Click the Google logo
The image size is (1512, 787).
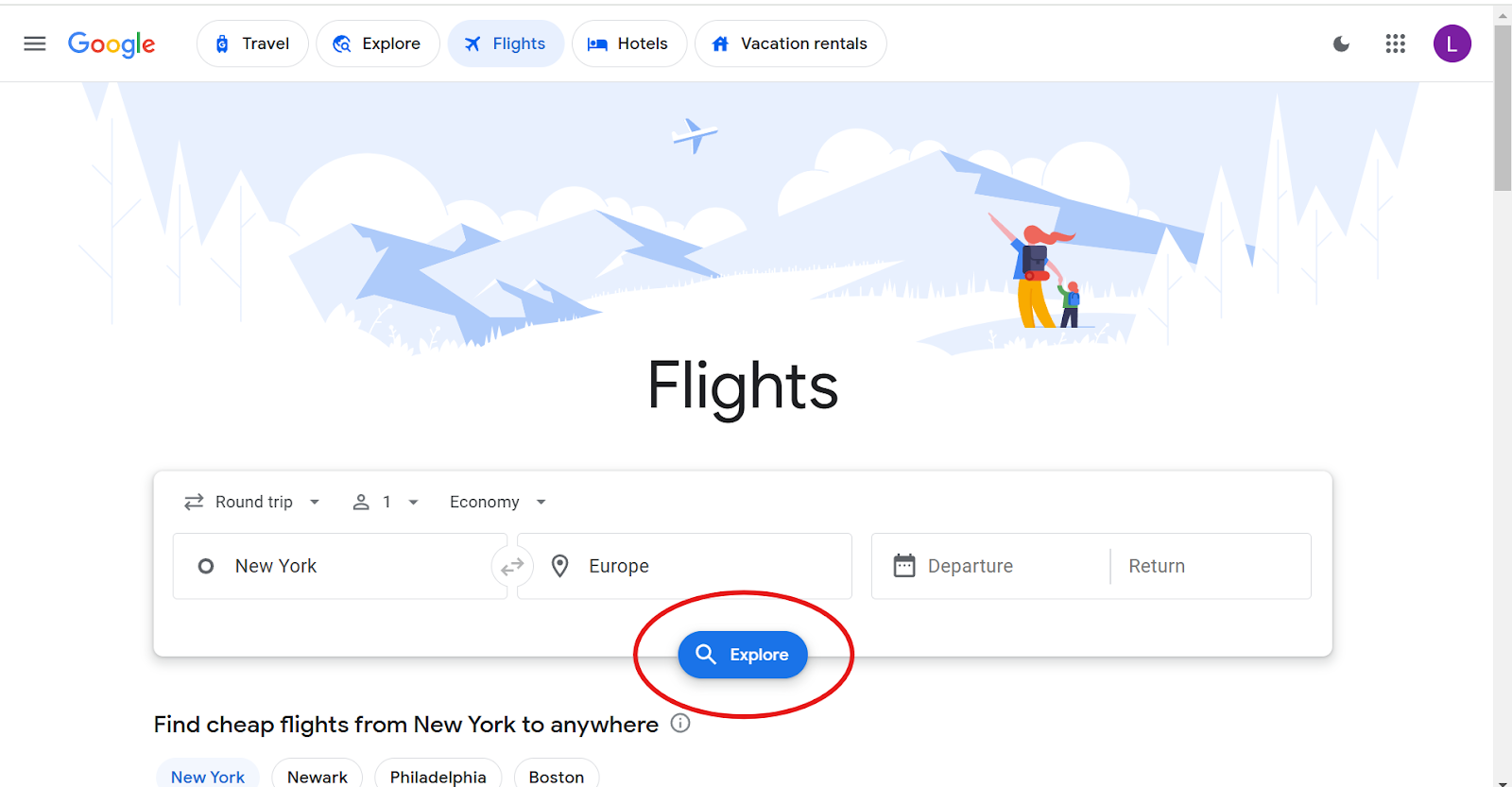[112, 44]
